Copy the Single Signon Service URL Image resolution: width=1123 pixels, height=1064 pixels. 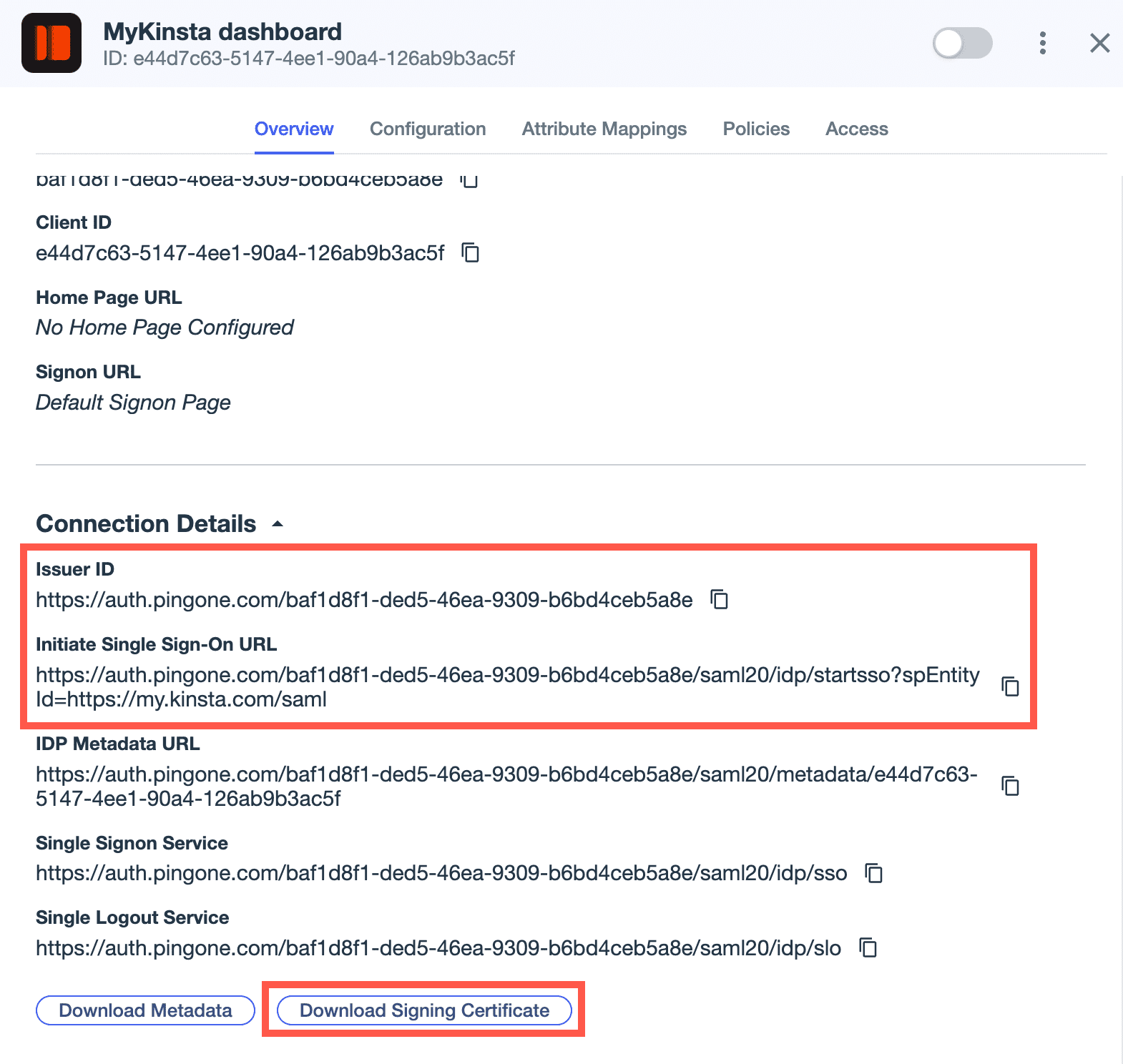pyautogui.click(x=874, y=873)
